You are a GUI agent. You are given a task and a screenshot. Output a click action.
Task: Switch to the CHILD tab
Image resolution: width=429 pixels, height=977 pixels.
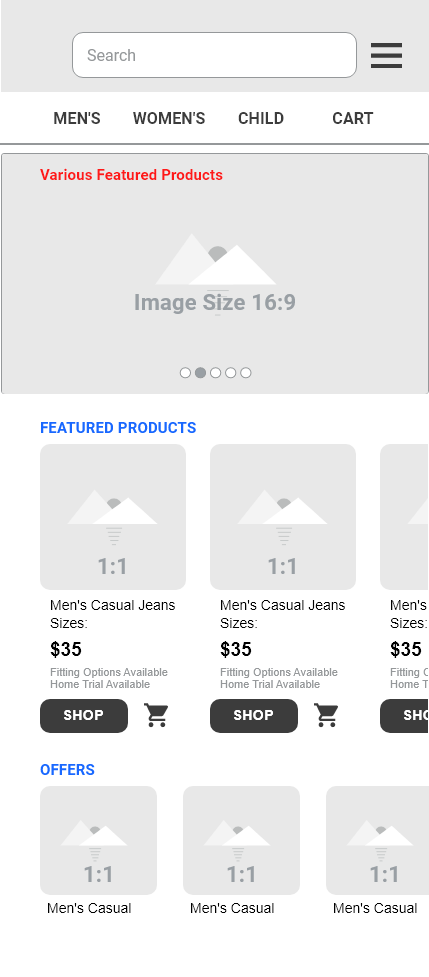(261, 118)
